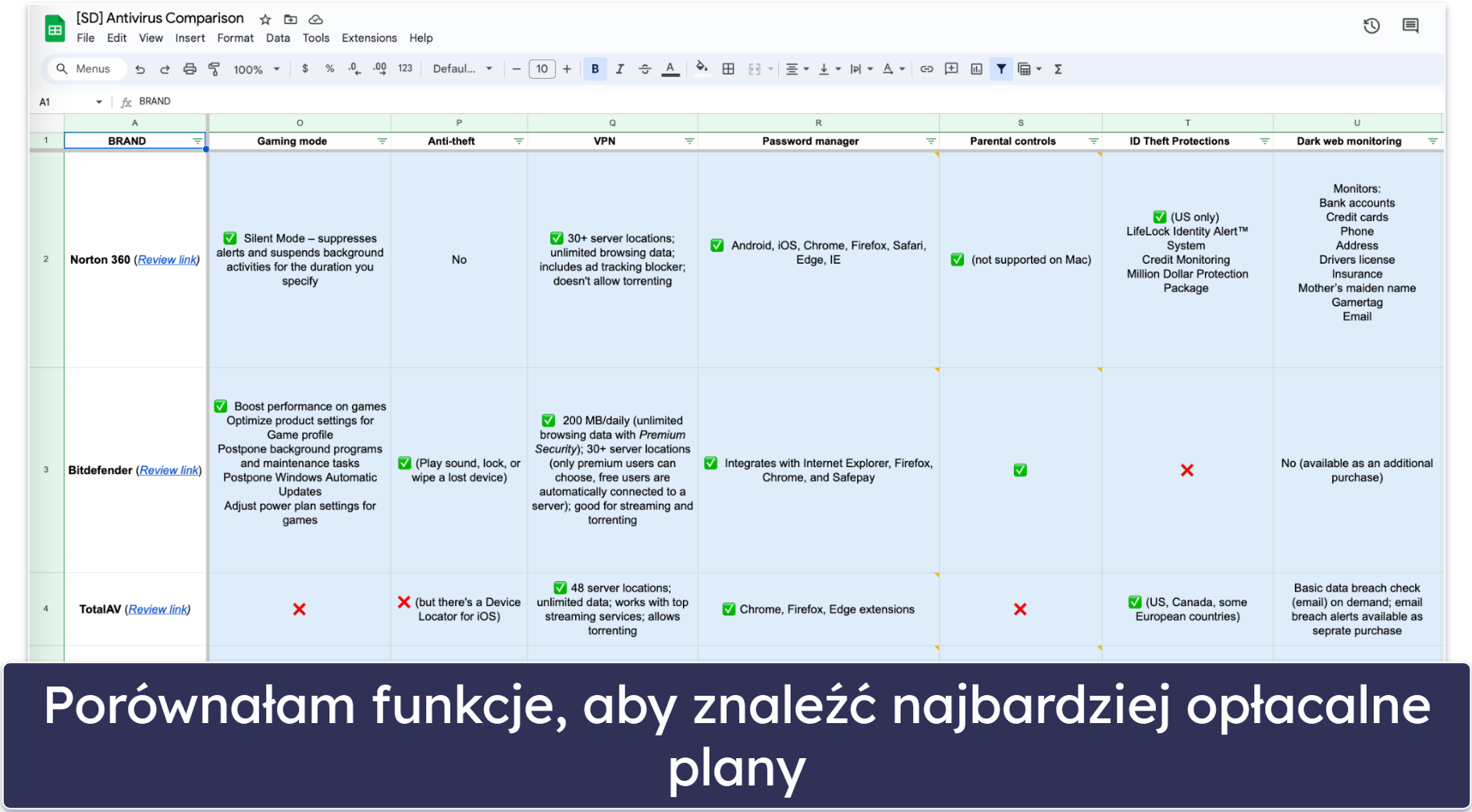
Task: Open the Extensions menu
Action: (369, 38)
